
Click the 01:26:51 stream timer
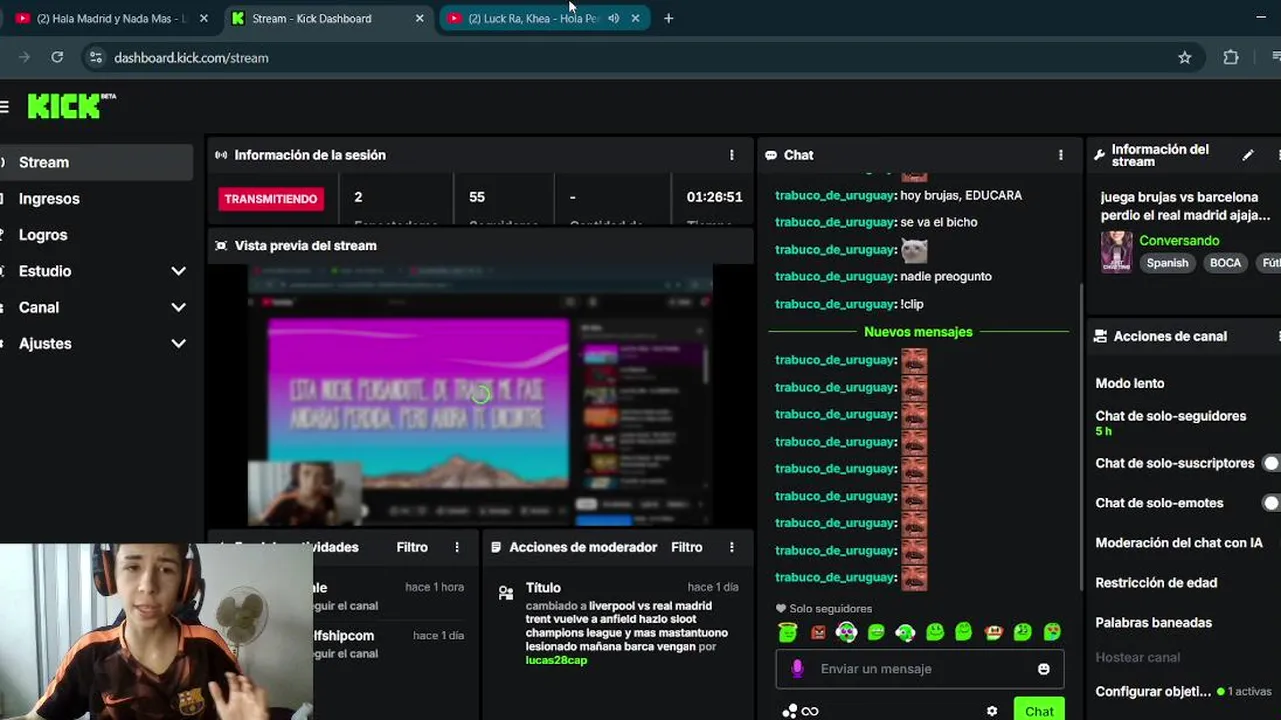tap(714, 198)
